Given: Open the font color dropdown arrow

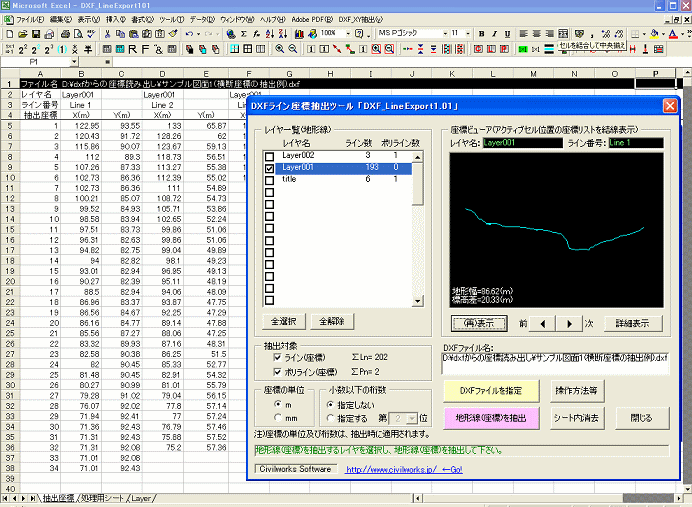Looking at the screenshot, I should tap(683, 34).
